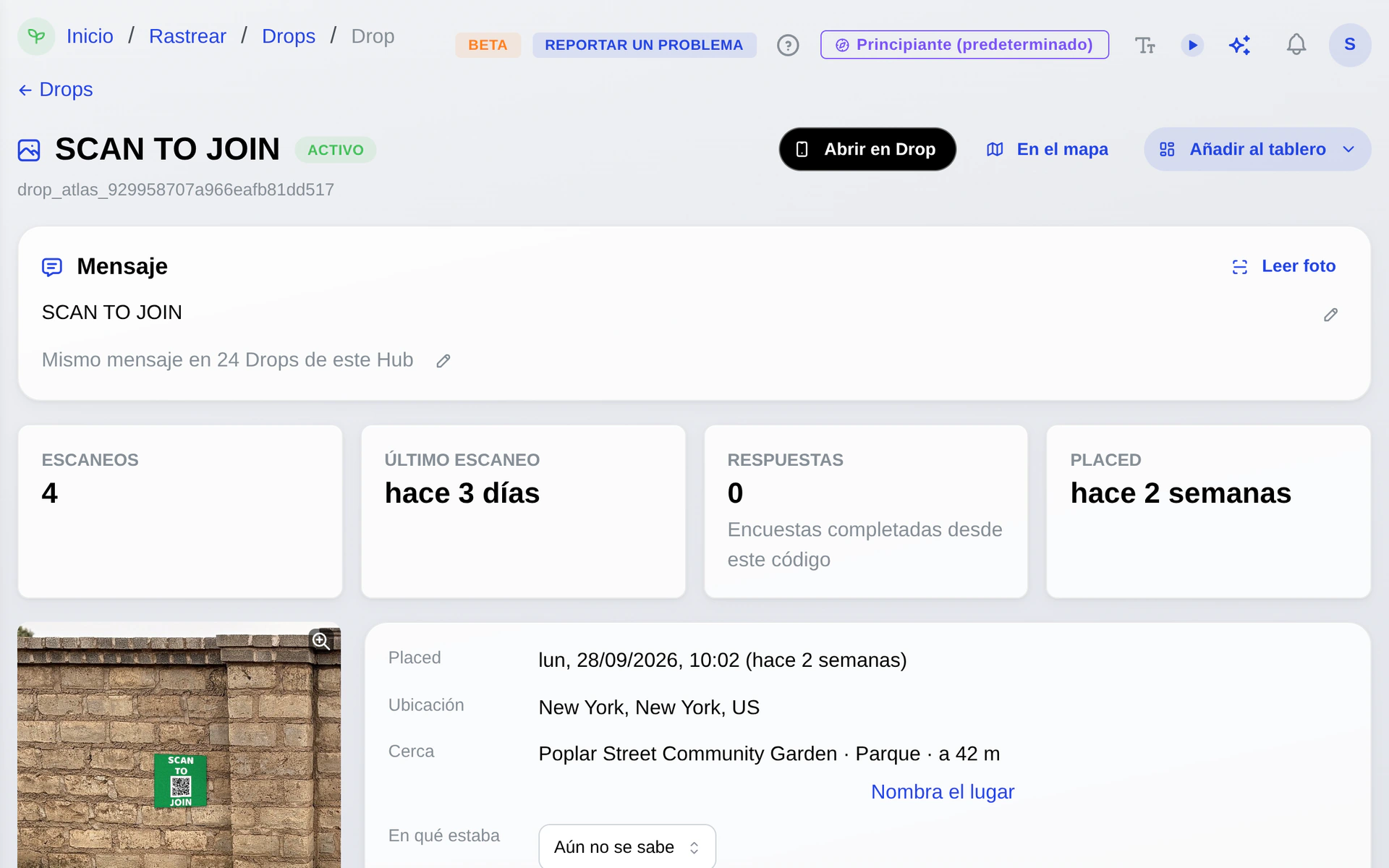Click the text size icon

click(1144, 45)
